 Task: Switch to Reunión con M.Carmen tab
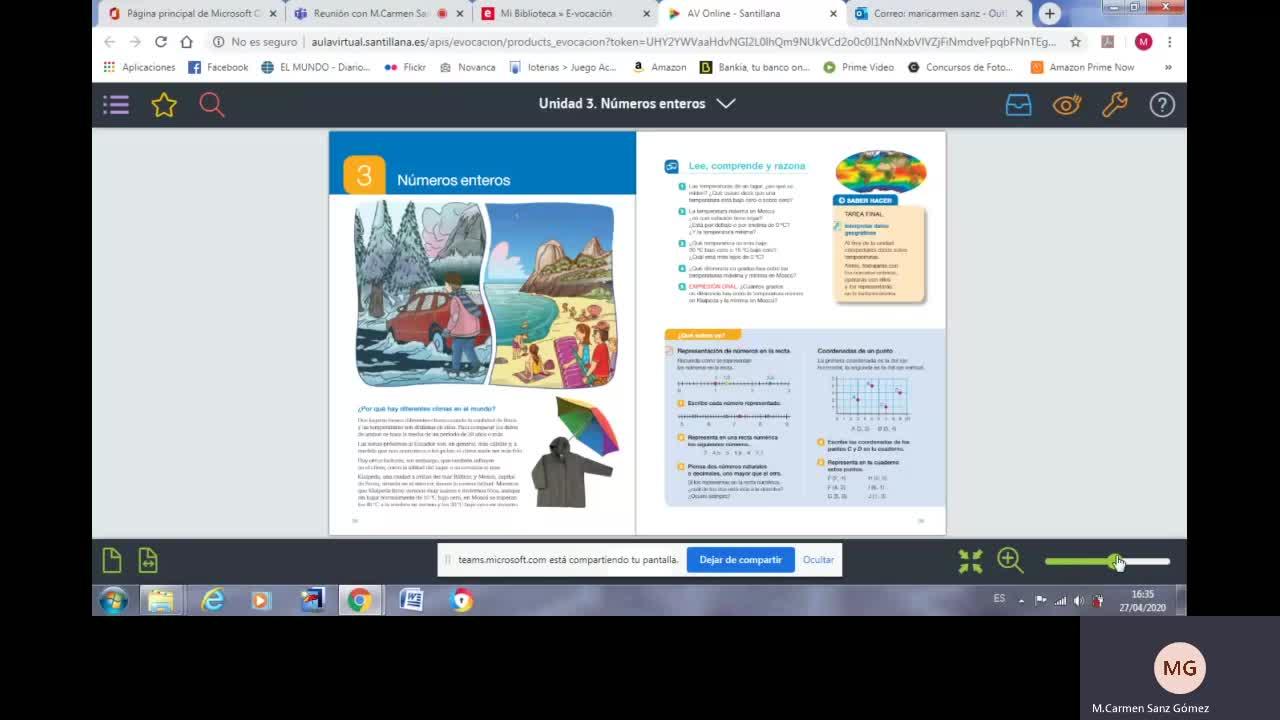[379, 13]
